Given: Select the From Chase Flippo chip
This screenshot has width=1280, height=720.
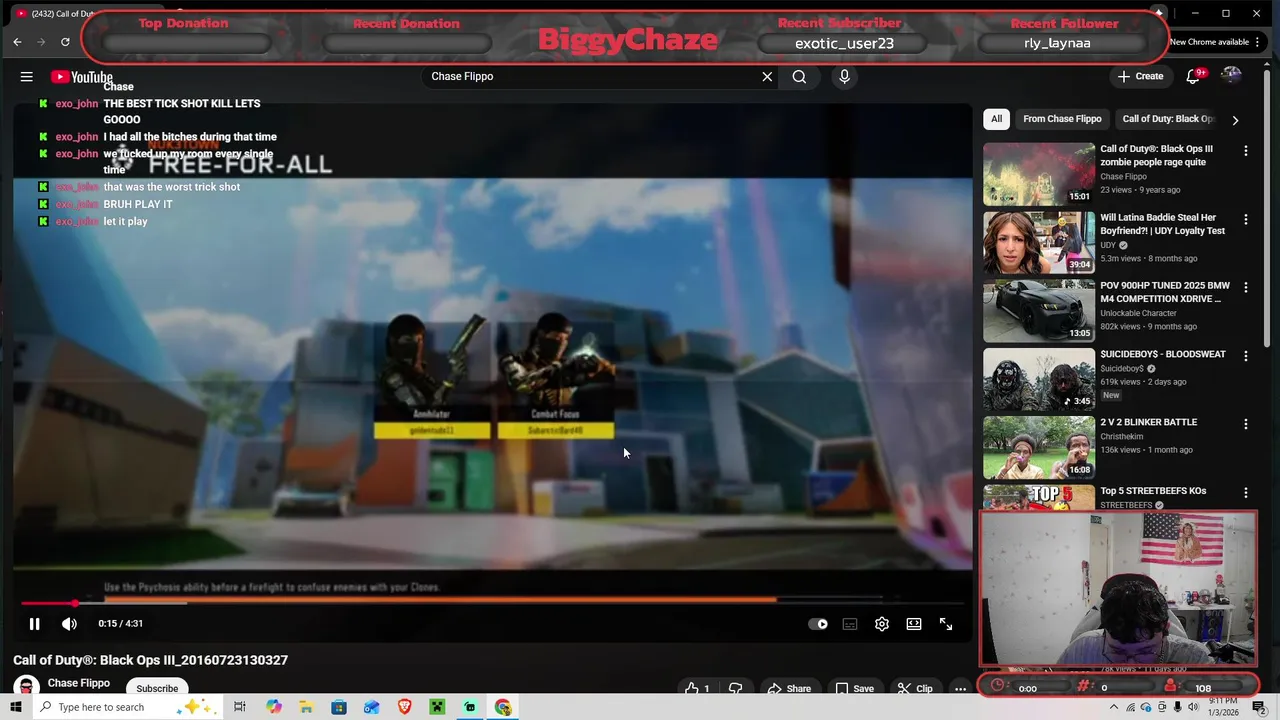Looking at the screenshot, I should [x=1062, y=119].
